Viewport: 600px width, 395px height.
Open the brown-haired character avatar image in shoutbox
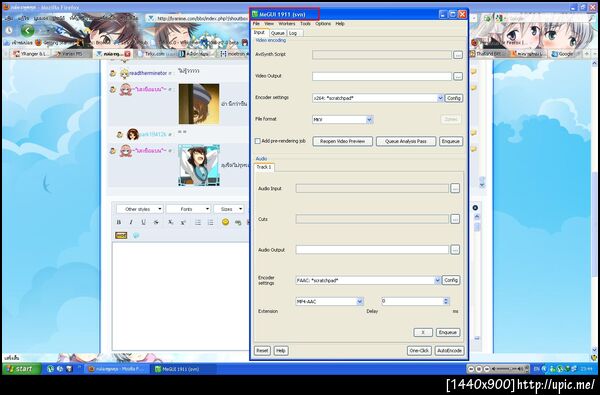(199, 104)
